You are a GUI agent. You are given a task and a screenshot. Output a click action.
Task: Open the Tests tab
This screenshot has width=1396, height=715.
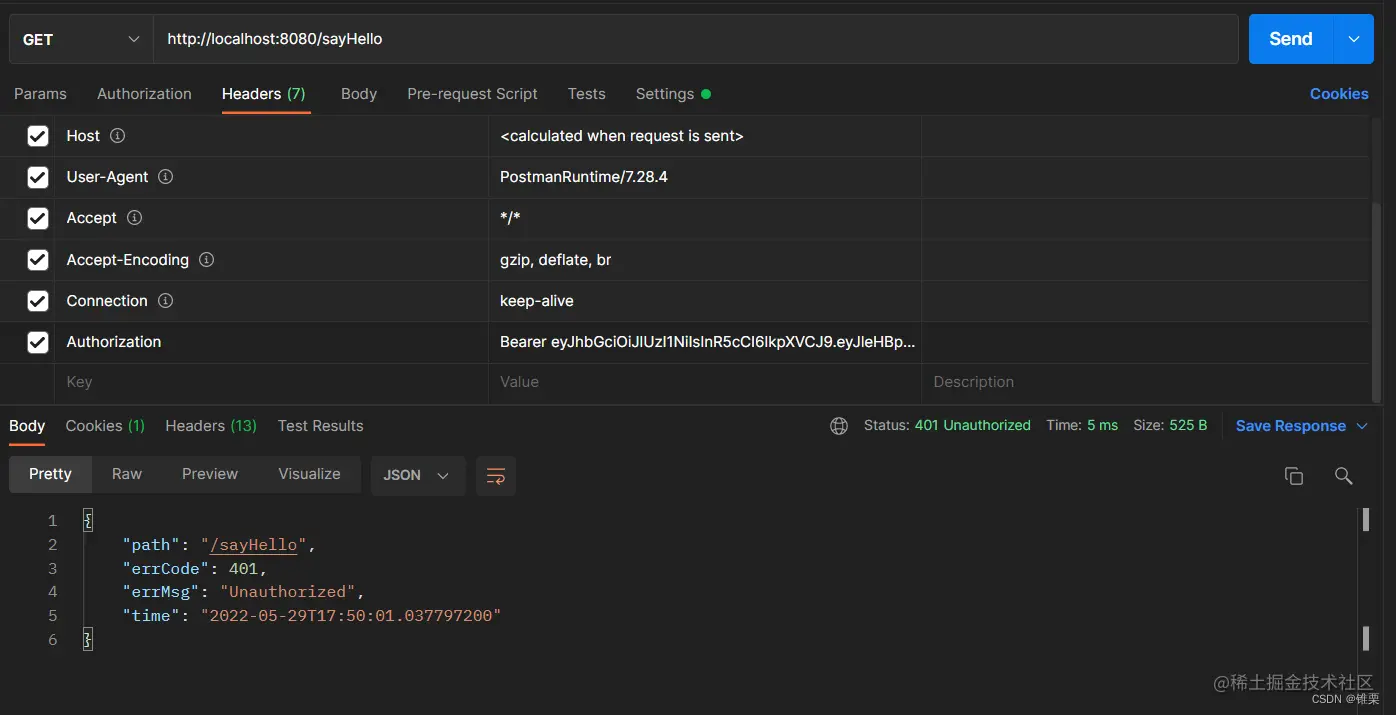click(x=587, y=93)
